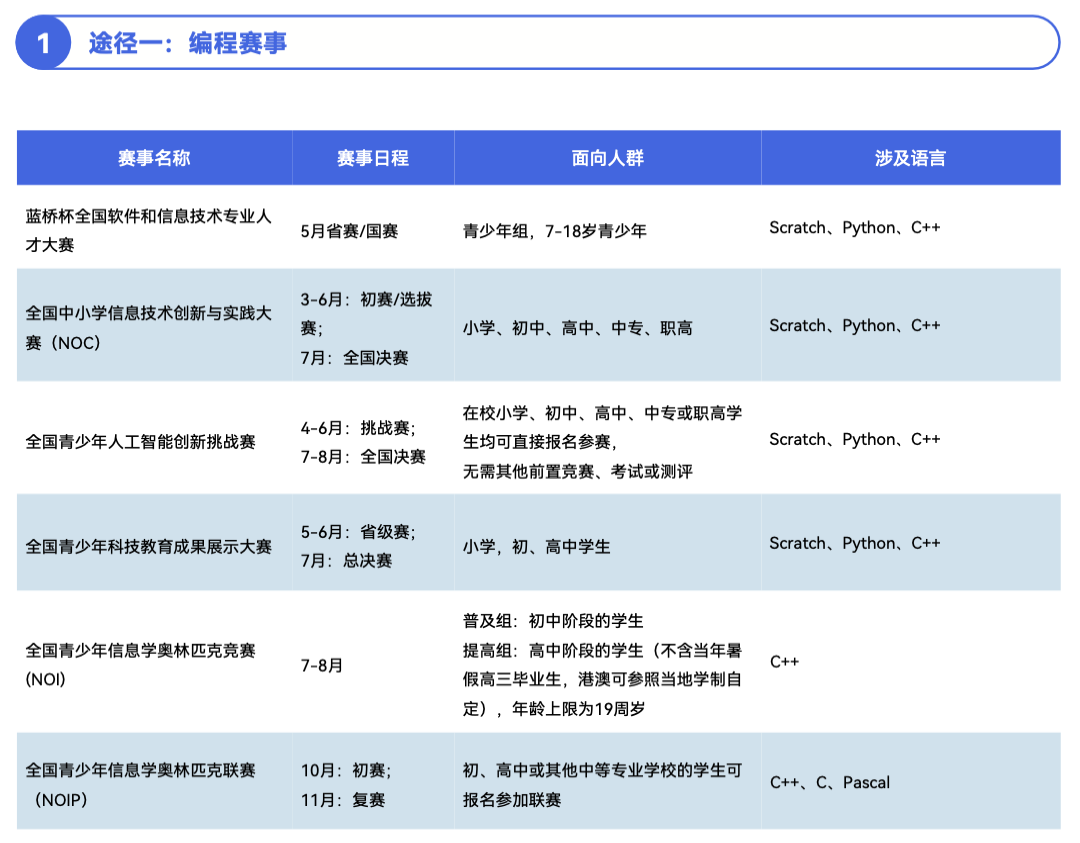This screenshot has height=843, width=1080.
Task: Click the Scratch、Python、C++ cell in first row
Action: click(x=855, y=228)
